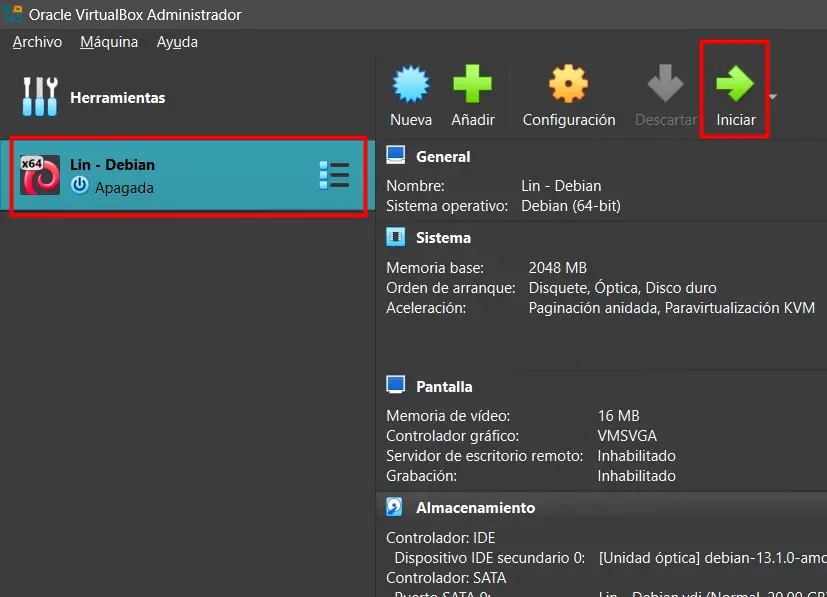
Task: Expand the dropdown arrow next to Iniciar
Action: tap(773, 97)
